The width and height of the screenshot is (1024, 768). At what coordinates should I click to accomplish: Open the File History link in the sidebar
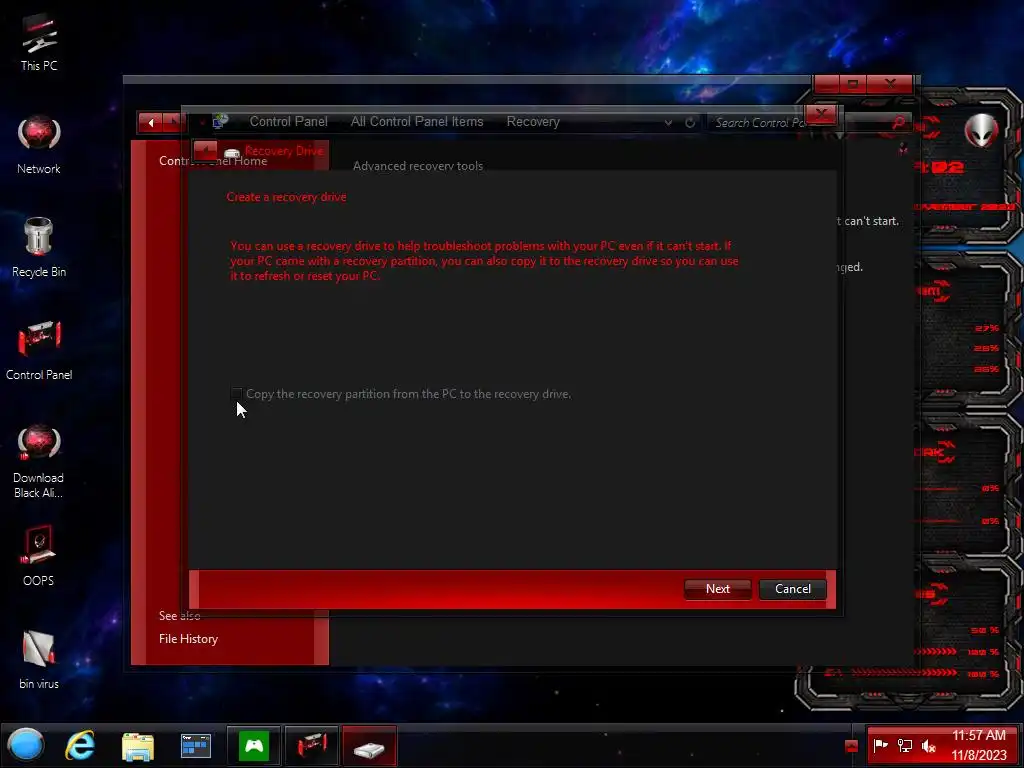pyautogui.click(x=188, y=639)
